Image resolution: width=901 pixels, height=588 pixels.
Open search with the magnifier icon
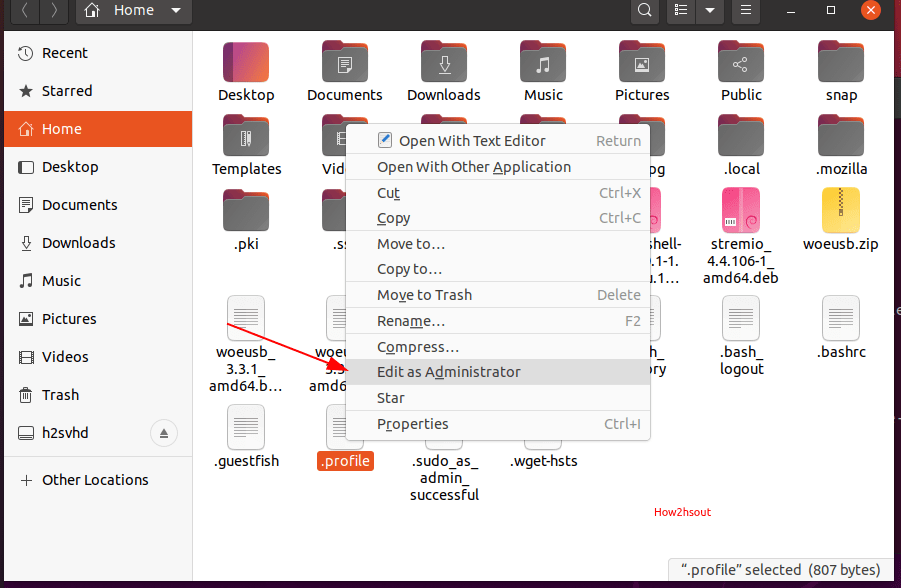coord(644,12)
